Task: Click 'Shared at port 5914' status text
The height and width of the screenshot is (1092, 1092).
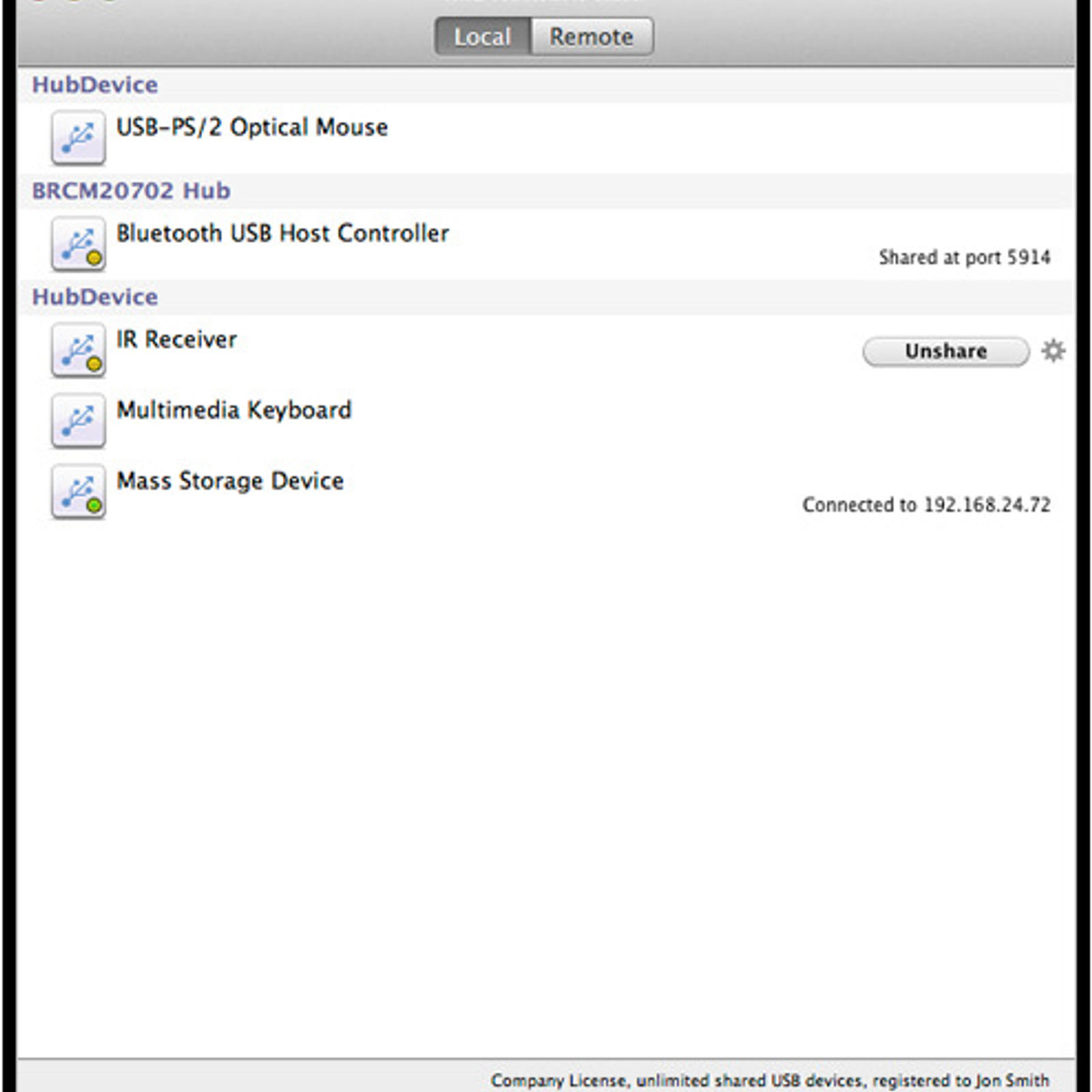Action: tap(964, 257)
